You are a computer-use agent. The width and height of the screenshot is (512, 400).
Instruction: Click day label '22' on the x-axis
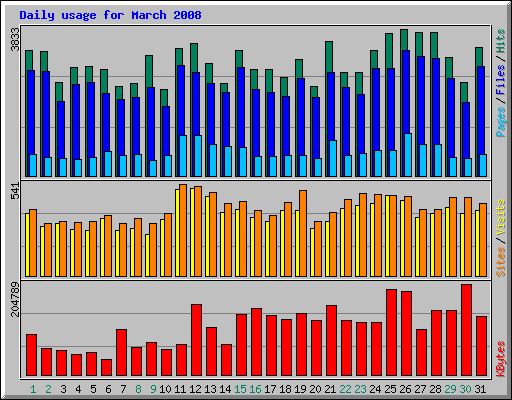pos(345,389)
